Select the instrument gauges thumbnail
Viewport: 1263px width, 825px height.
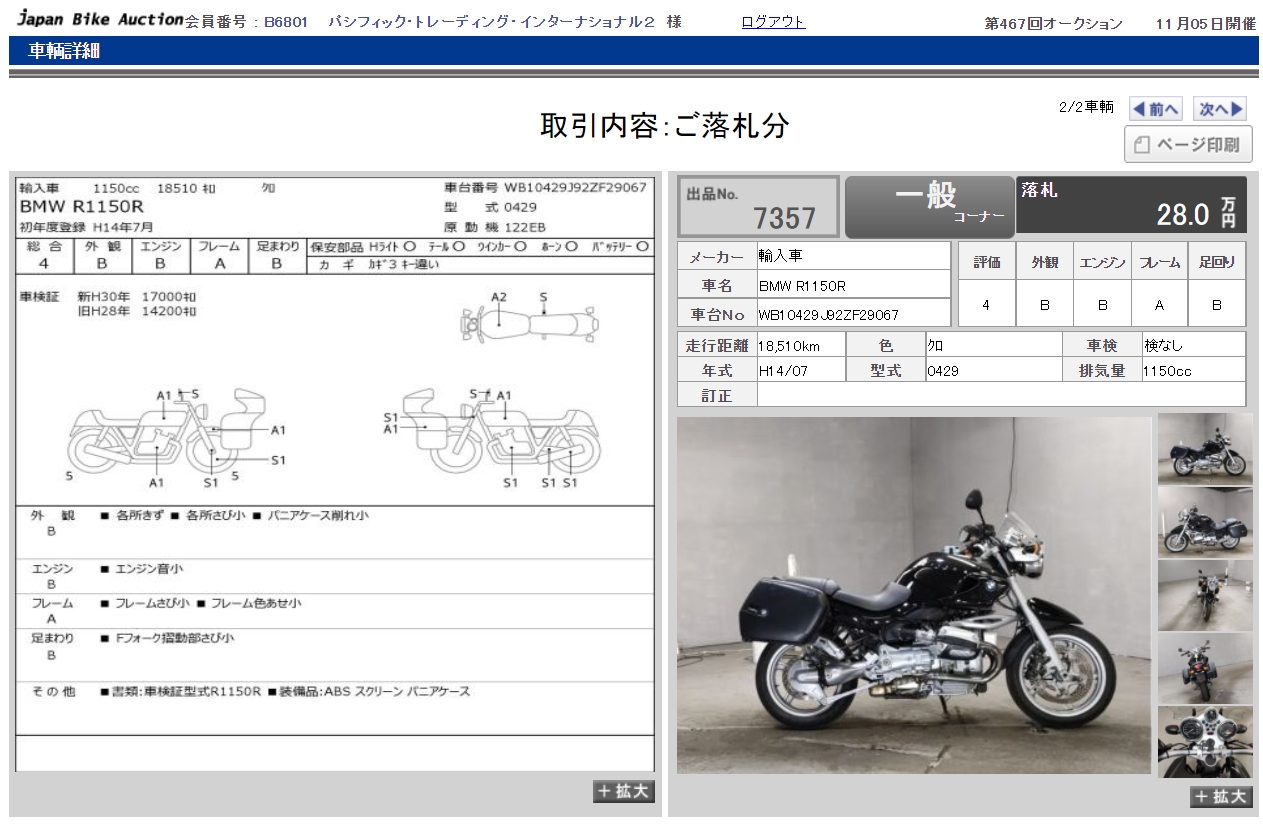(x=1205, y=742)
